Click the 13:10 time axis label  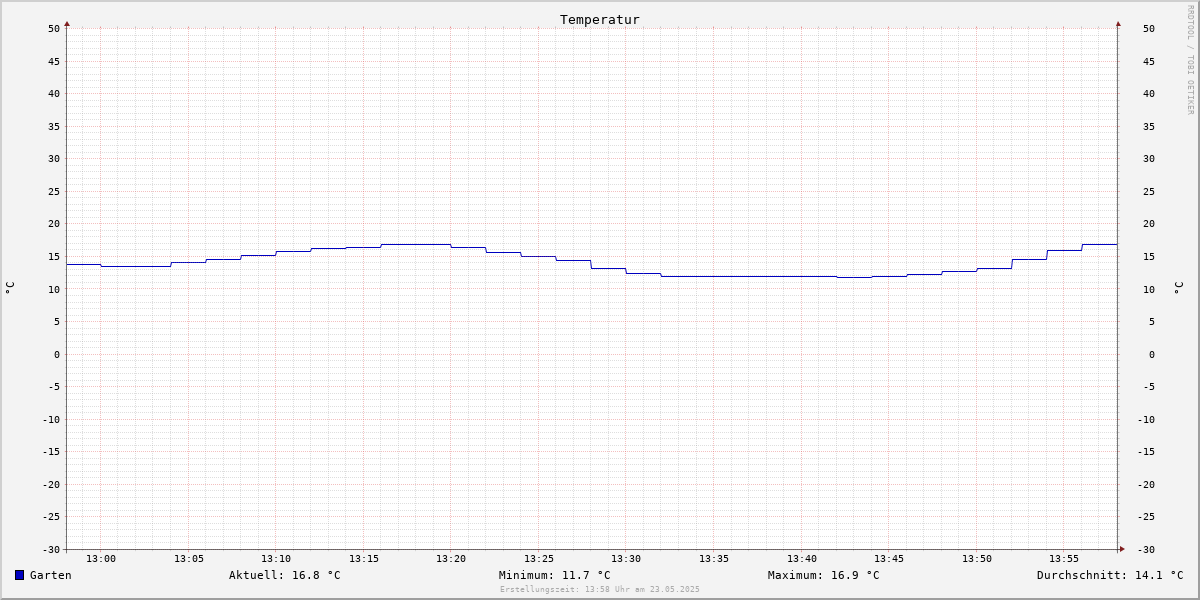(276, 559)
